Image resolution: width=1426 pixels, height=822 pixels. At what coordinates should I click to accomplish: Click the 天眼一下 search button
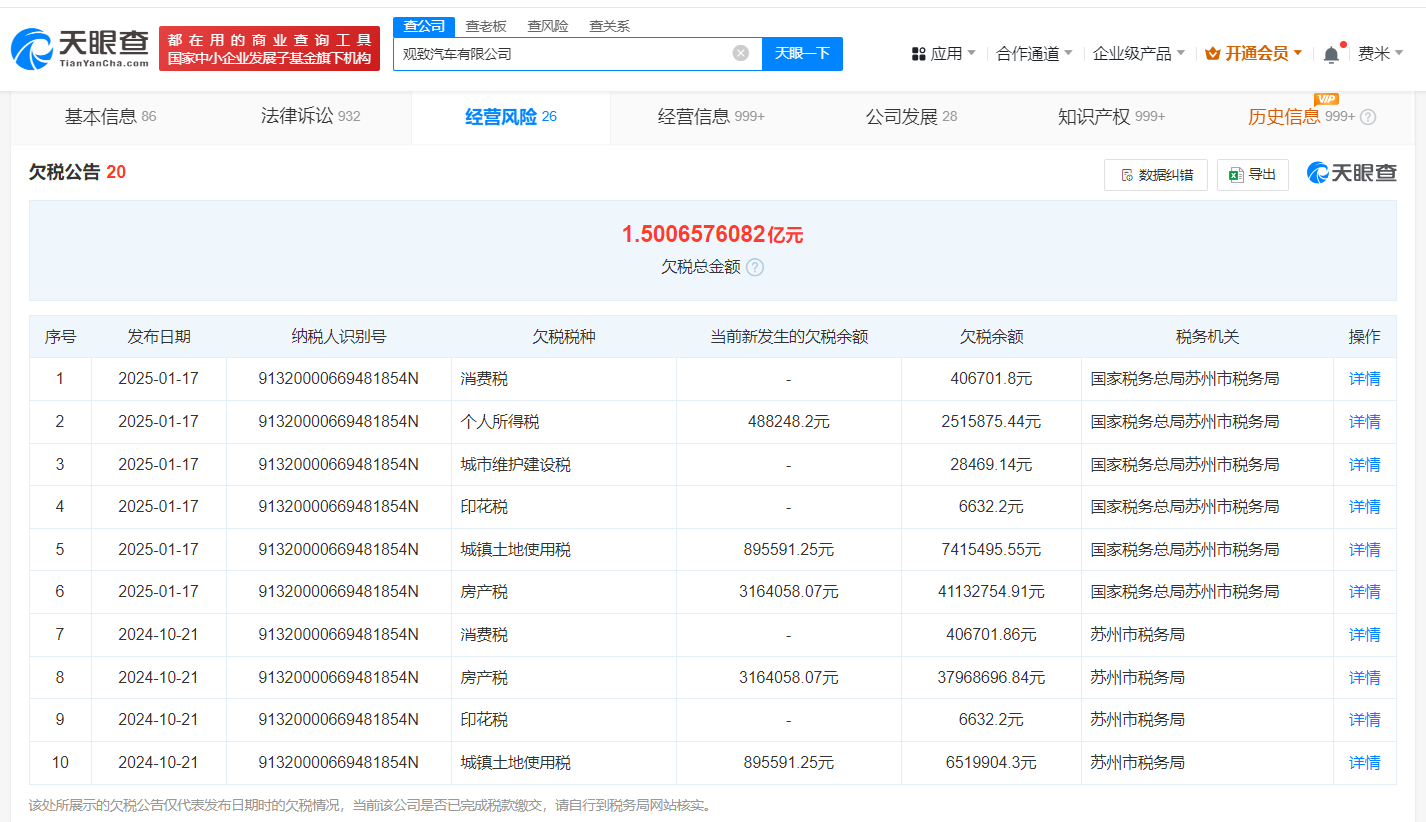point(803,53)
